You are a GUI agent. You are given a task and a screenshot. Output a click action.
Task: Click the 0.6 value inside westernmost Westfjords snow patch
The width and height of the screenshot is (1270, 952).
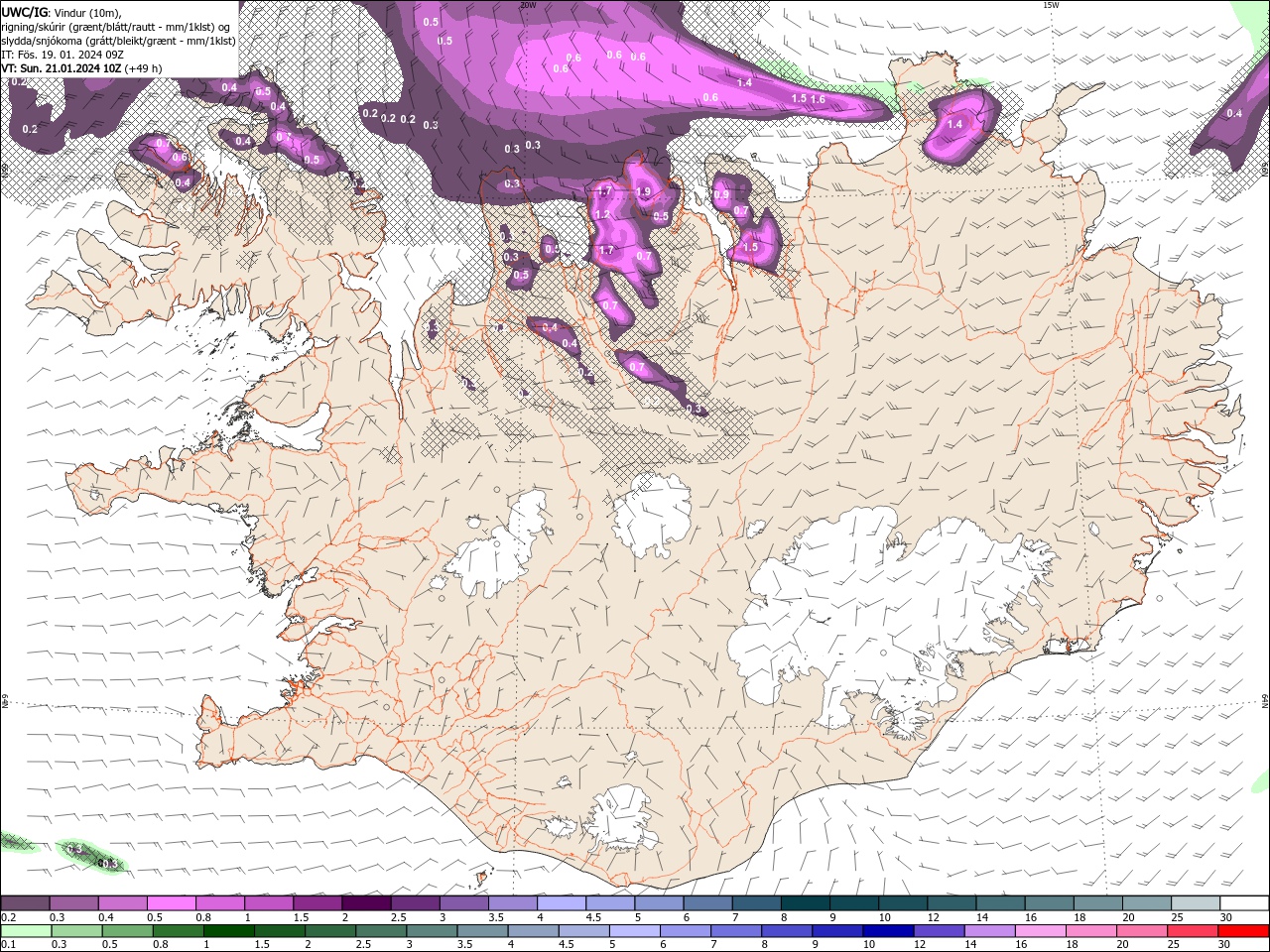[180, 157]
